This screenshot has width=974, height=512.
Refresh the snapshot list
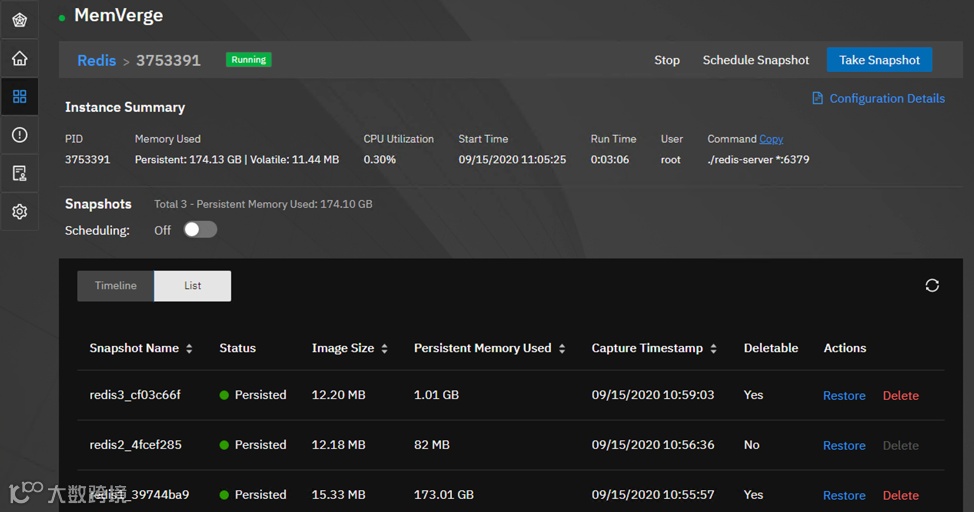point(932,285)
